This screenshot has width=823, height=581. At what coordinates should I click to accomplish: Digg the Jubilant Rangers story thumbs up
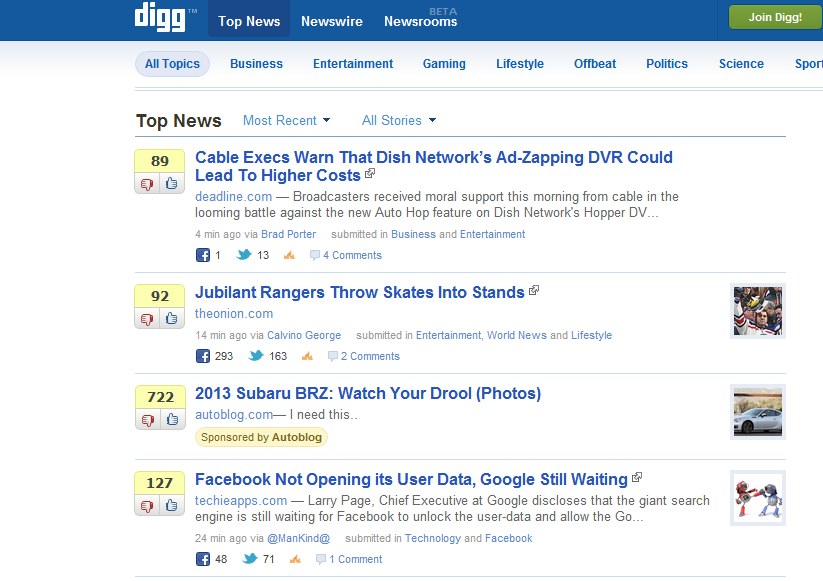172,319
